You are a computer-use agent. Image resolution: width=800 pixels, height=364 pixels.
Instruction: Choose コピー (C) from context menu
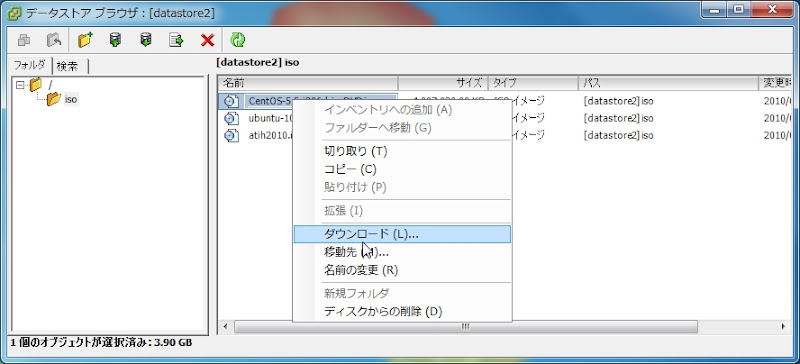tap(402, 169)
